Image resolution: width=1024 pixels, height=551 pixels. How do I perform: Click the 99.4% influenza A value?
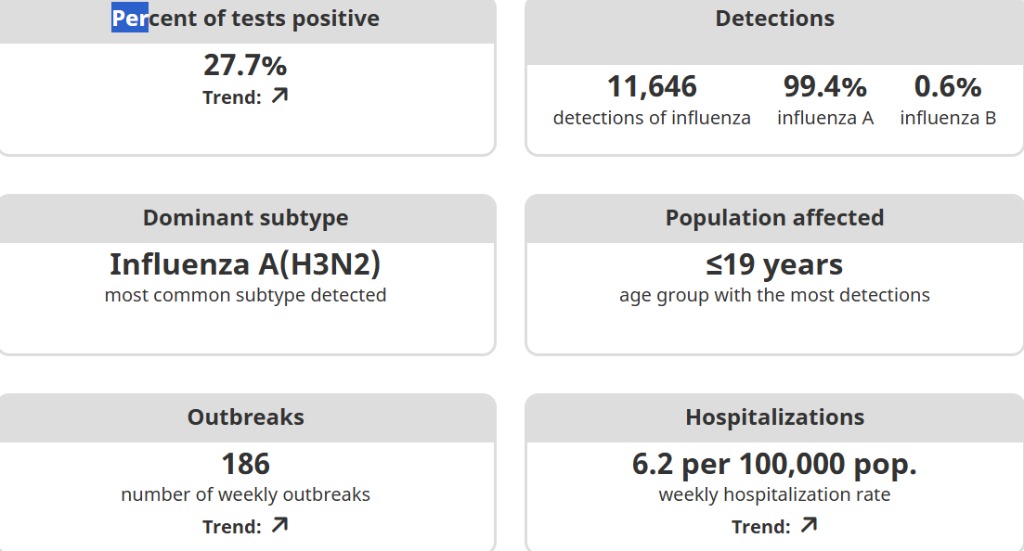point(825,87)
